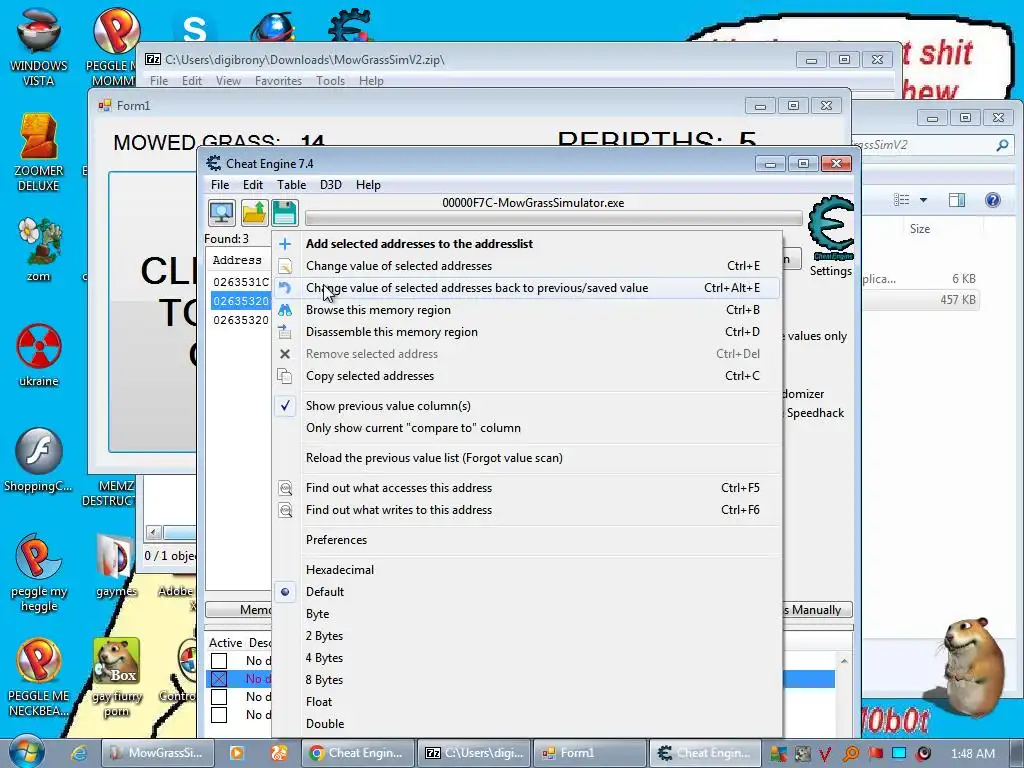Click the copy icon next to Copy selected addresses
Image resolution: width=1024 pixels, height=768 pixels.
(285, 376)
